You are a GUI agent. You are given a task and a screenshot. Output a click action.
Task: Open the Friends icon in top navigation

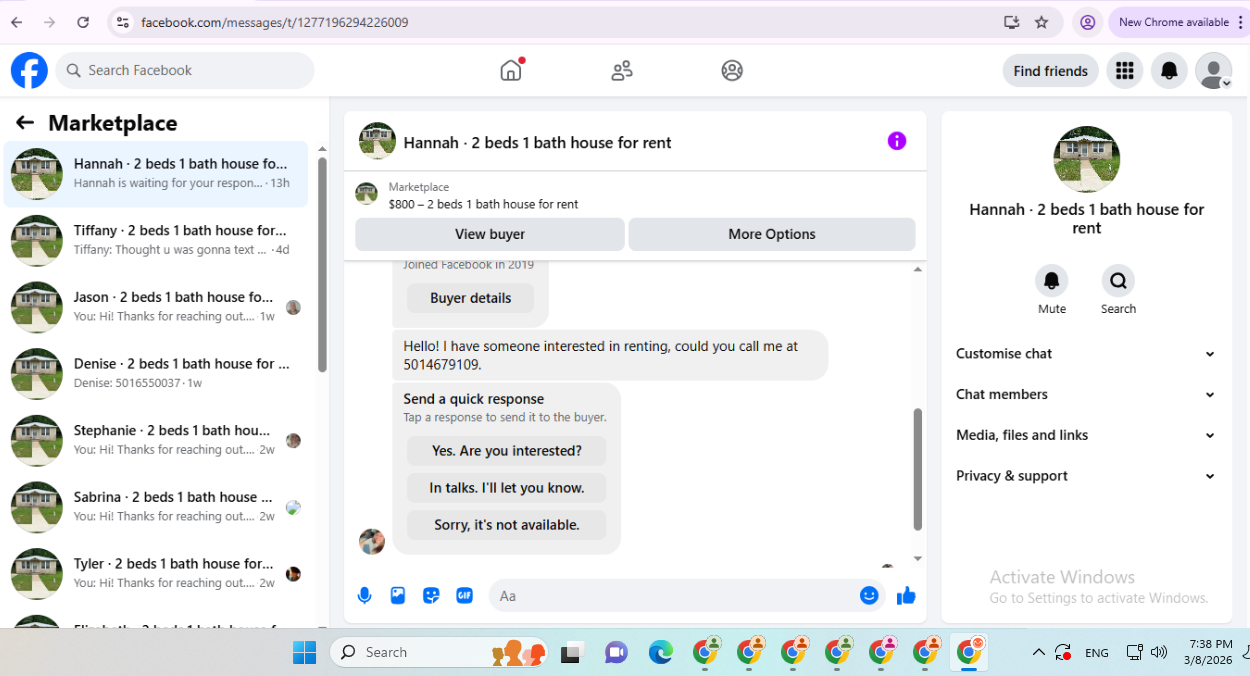click(622, 71)
